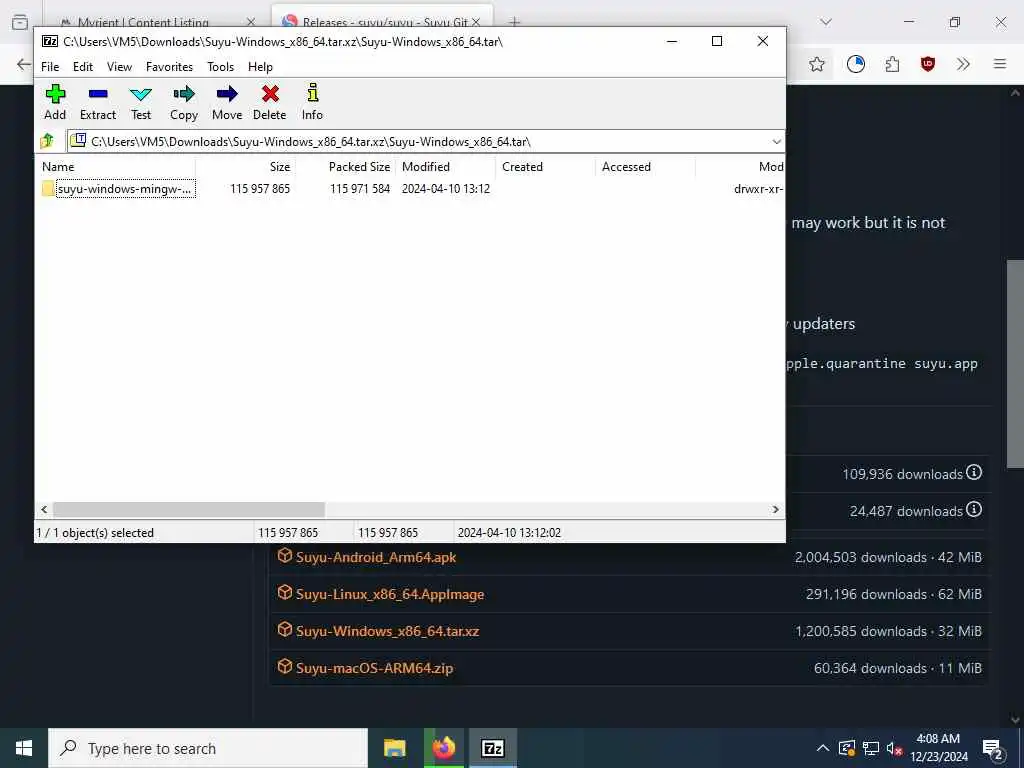Open the Firefox list all tabs dropdown
The height and width of the screenshot is (768, 1024).
[826, 22]
